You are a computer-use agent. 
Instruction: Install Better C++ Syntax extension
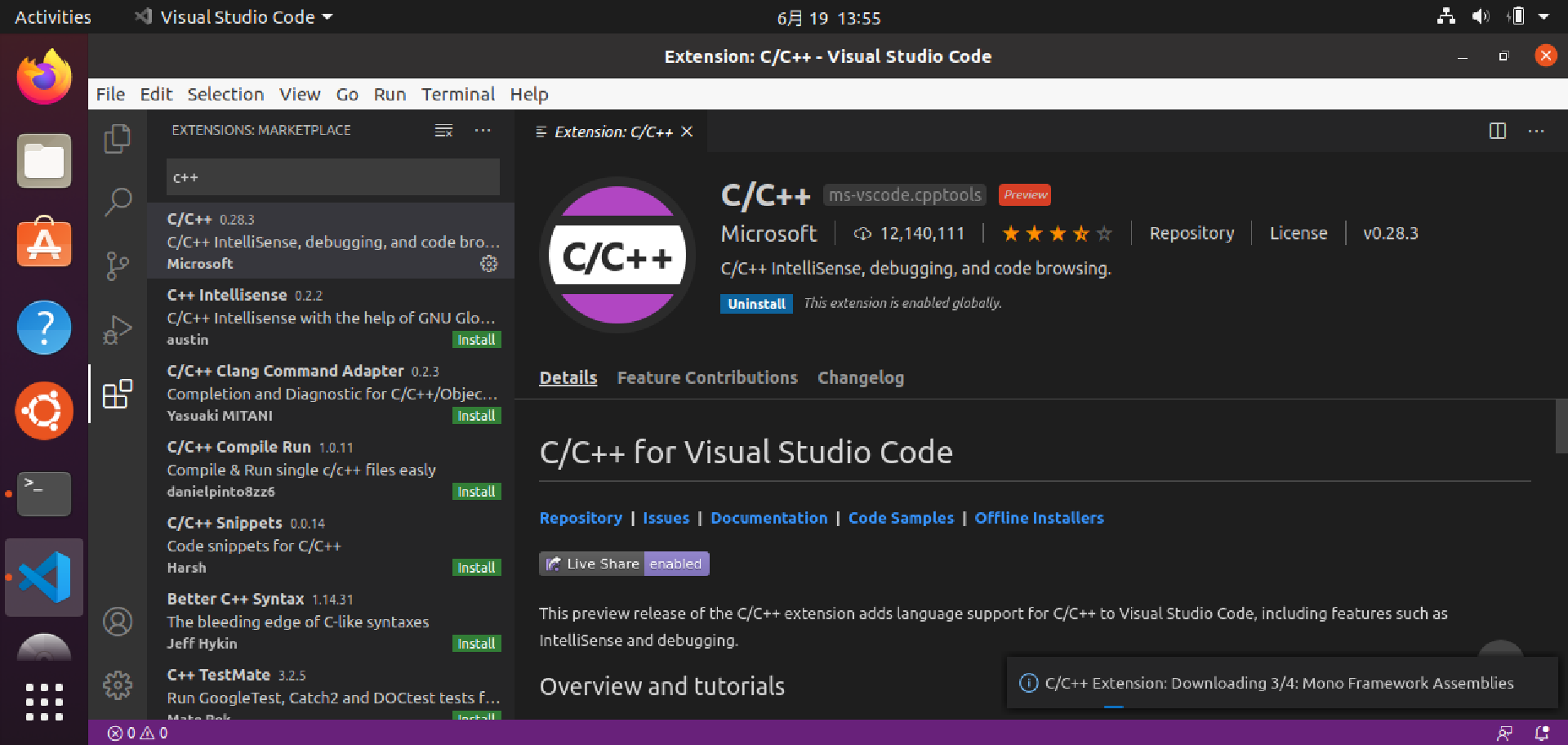[x=476, y=644]
